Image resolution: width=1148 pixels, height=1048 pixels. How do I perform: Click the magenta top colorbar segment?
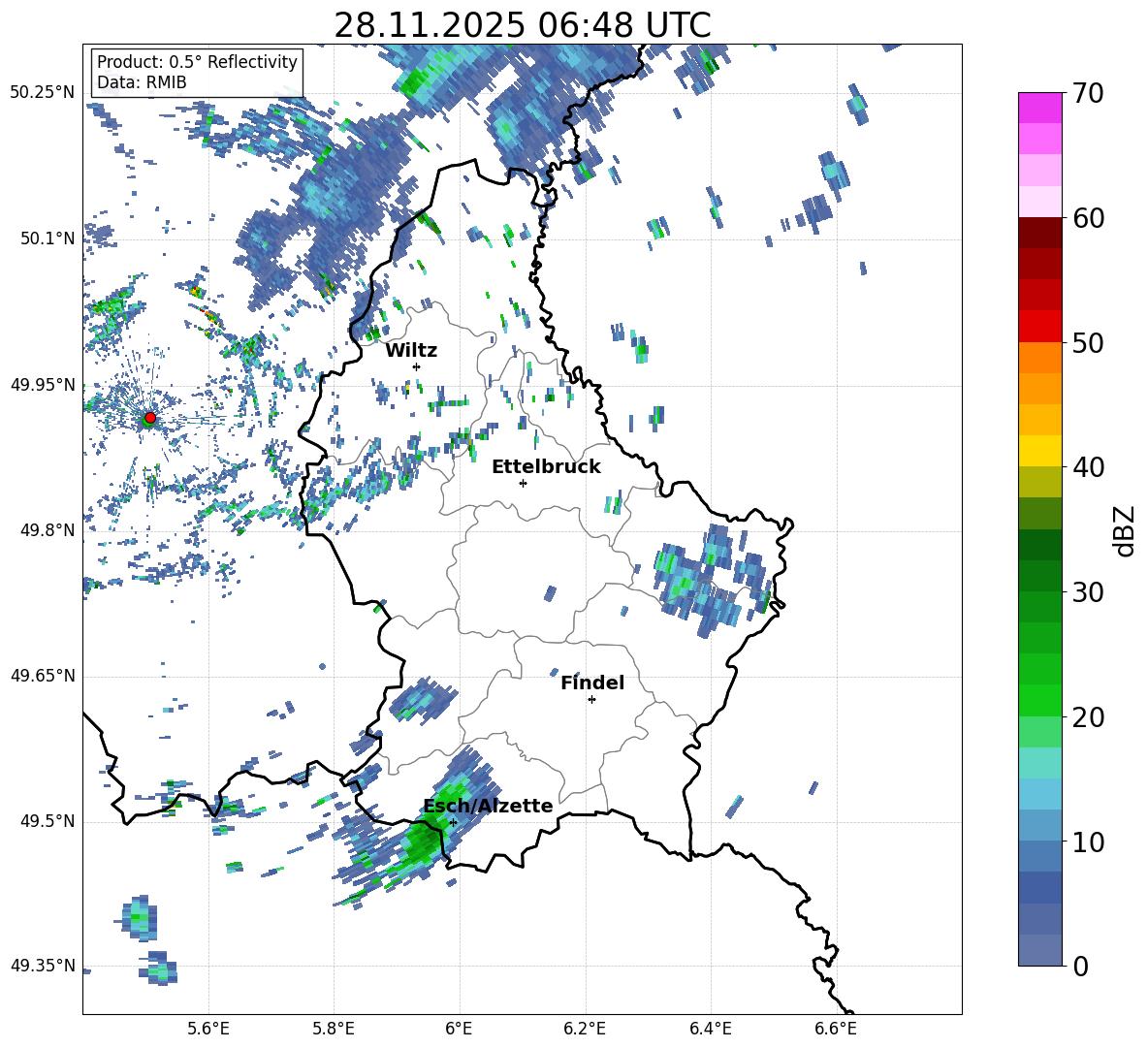(x=1040, y=108)
